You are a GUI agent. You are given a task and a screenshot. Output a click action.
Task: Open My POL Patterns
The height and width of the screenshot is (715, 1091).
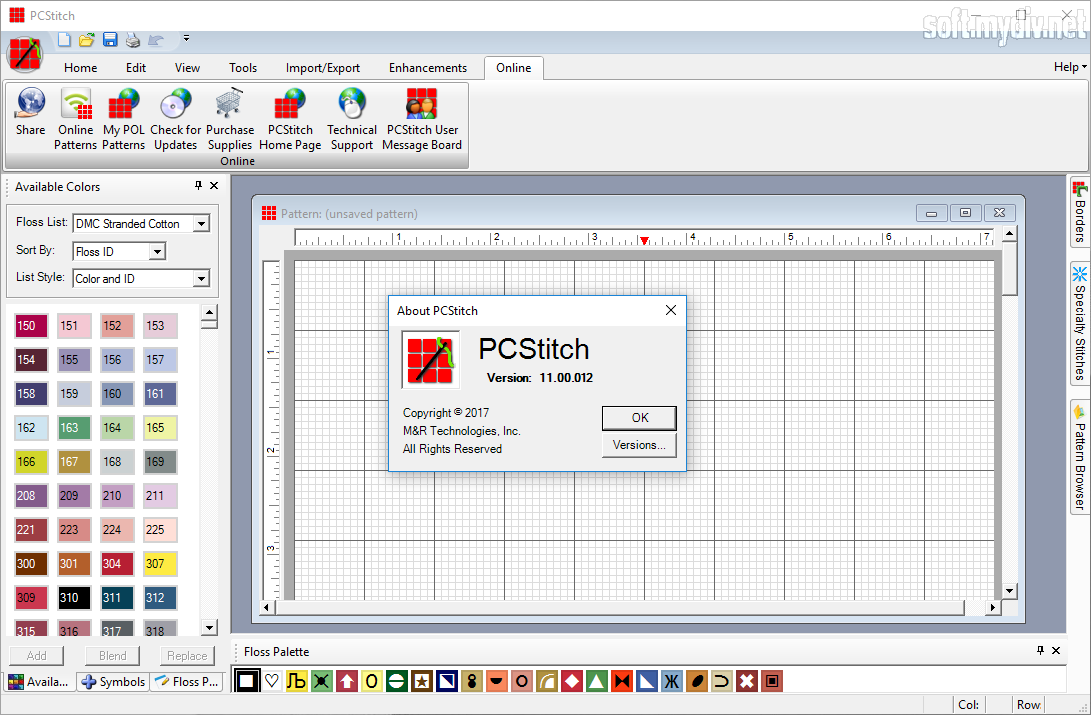pyautogui.click(x=124, y=119)
